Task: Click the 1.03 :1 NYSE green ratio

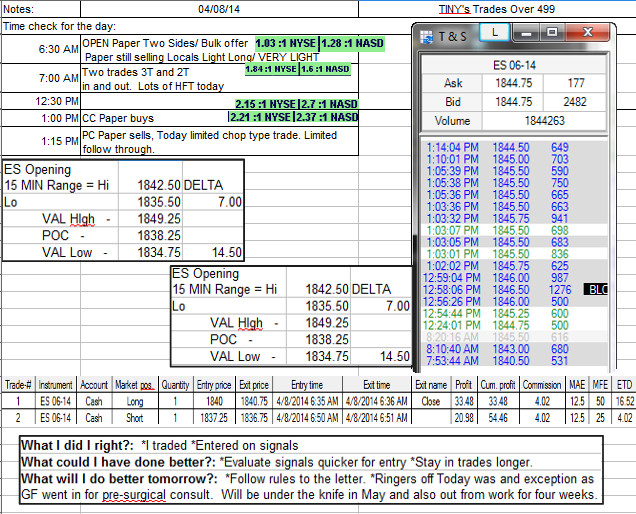Action: tap(286, 43)
